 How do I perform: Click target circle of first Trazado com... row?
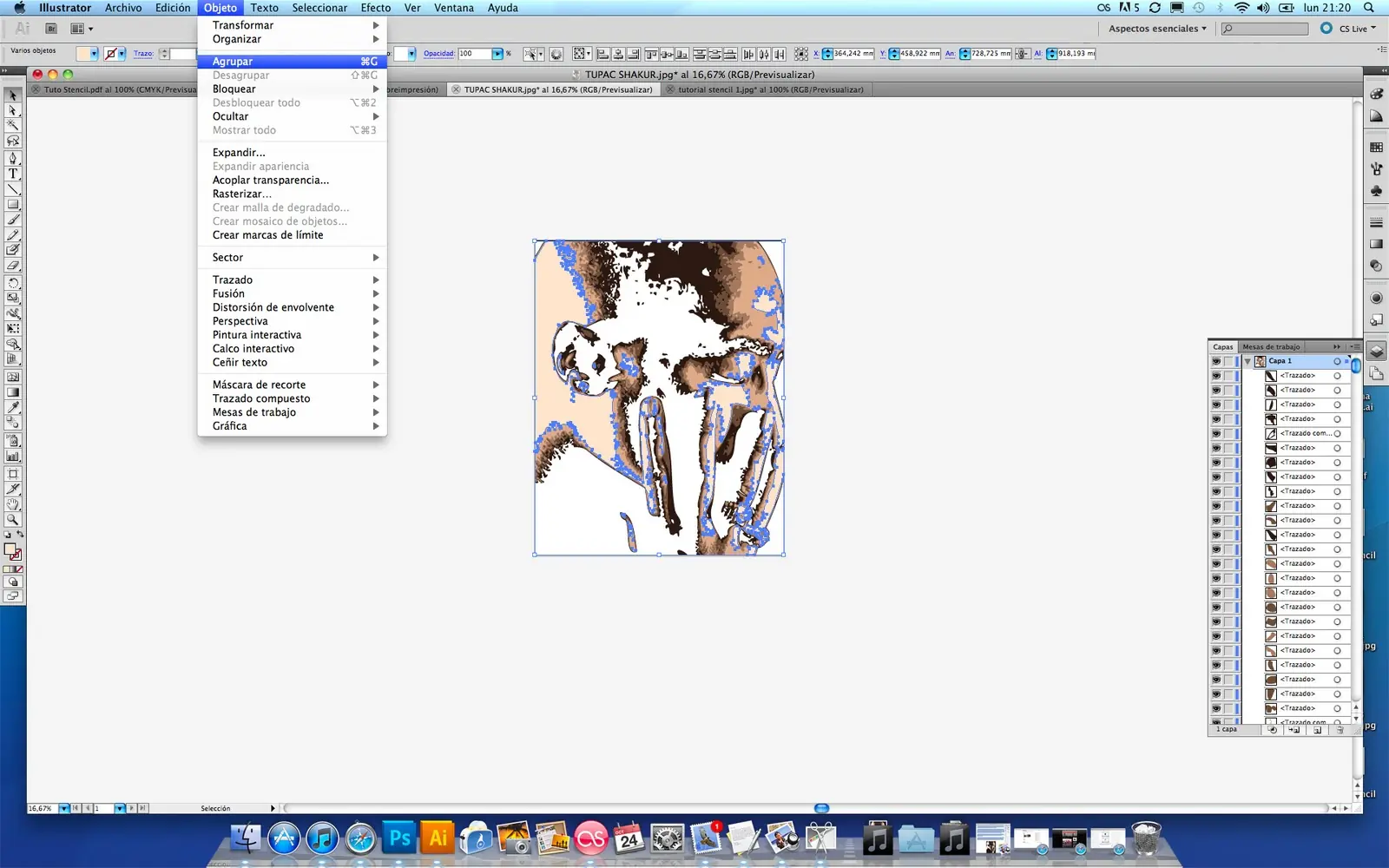(1337, 433)
